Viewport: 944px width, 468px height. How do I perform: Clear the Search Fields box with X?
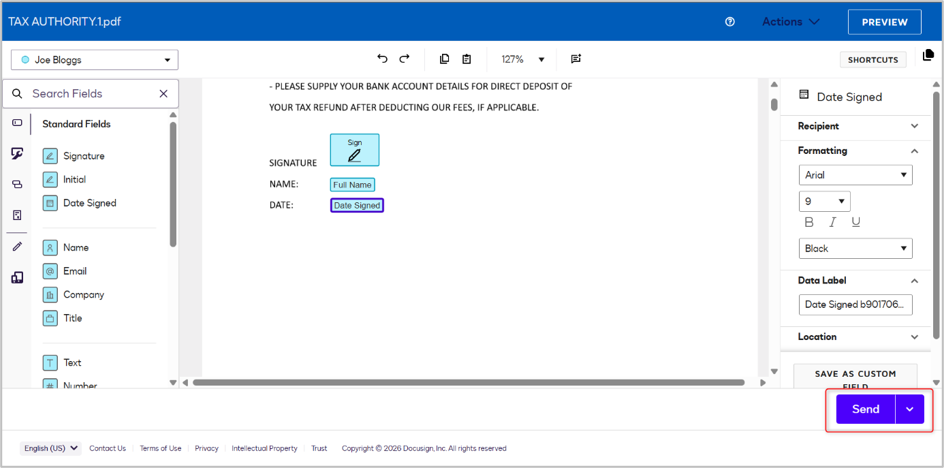pyautogui.click(x=163, y=93)
